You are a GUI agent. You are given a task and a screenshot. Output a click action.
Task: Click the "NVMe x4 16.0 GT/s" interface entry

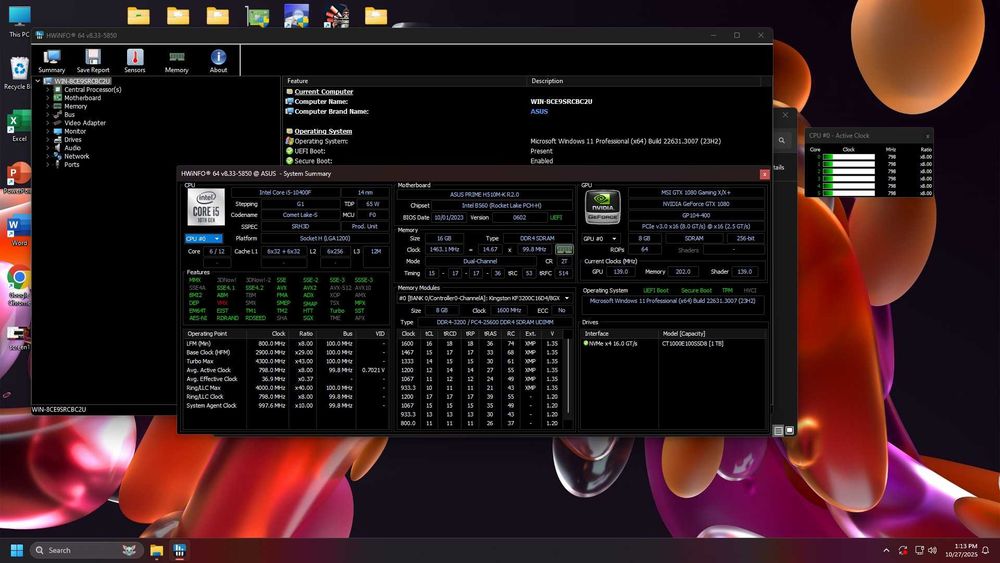[610, 344]
